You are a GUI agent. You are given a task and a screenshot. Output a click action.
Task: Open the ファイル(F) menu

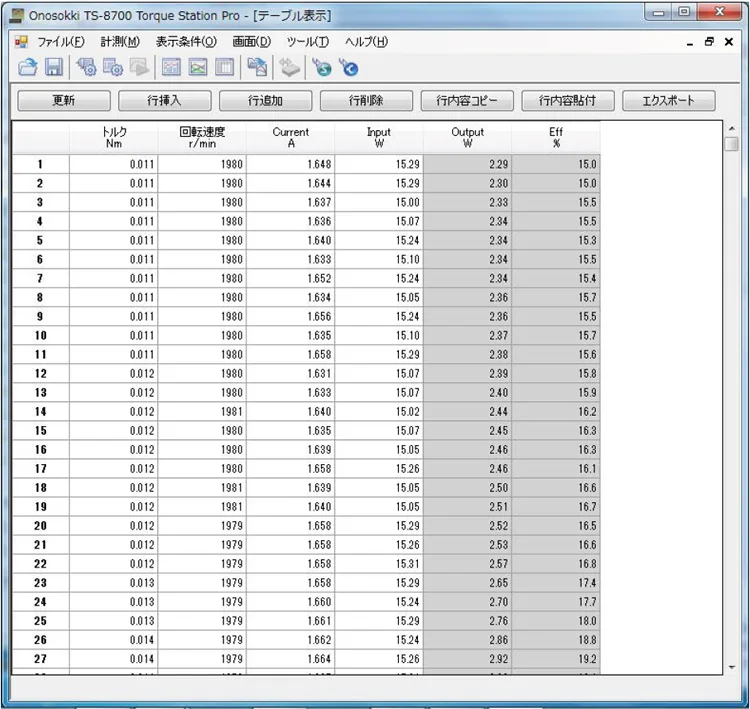[61, 42]
